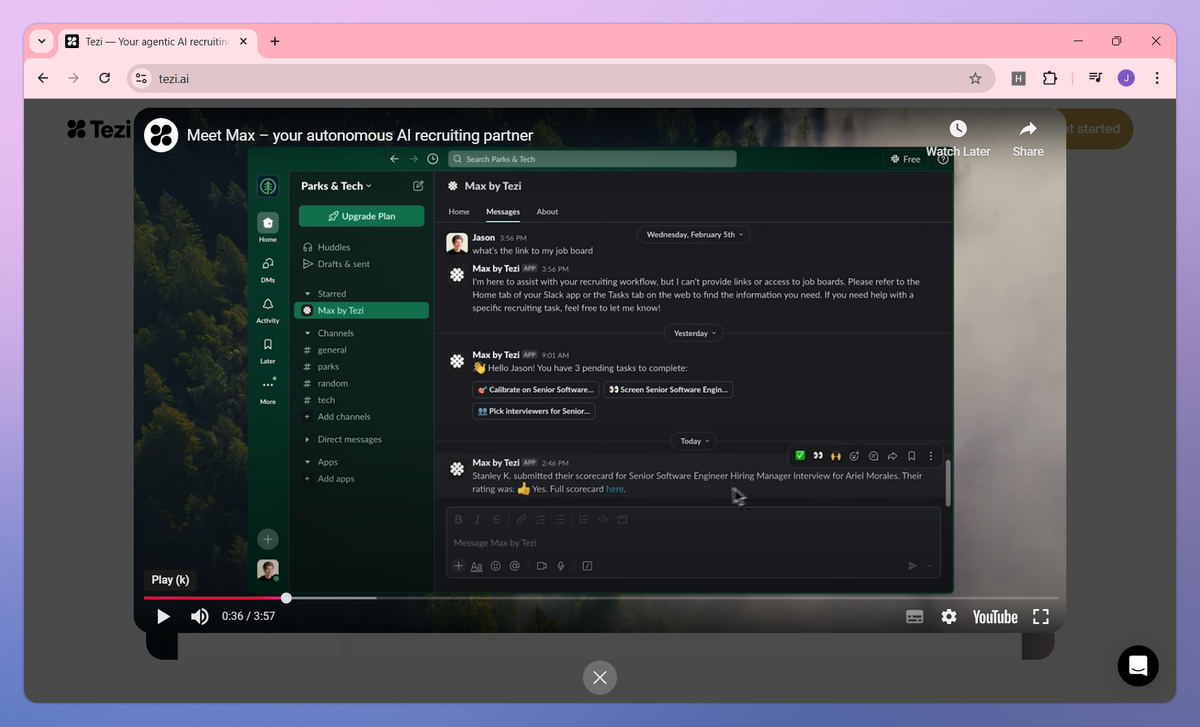Click the Share arrow on the video

coord(1028,129)
